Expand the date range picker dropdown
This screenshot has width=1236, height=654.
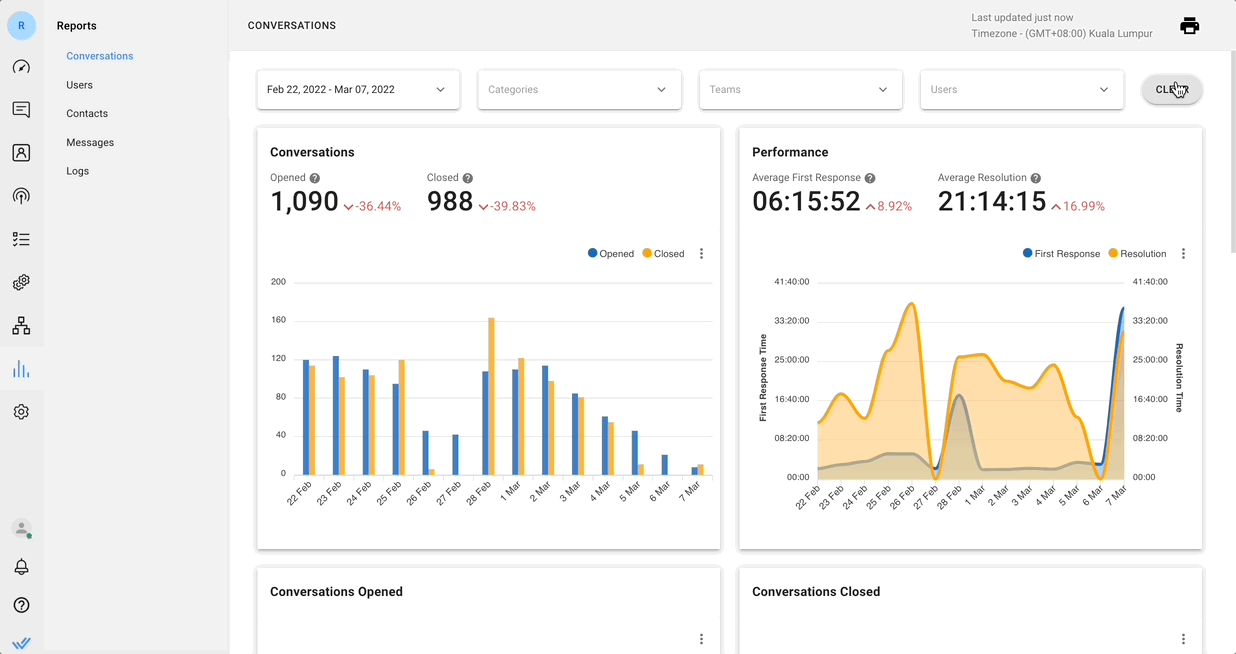tap(357, 89)
